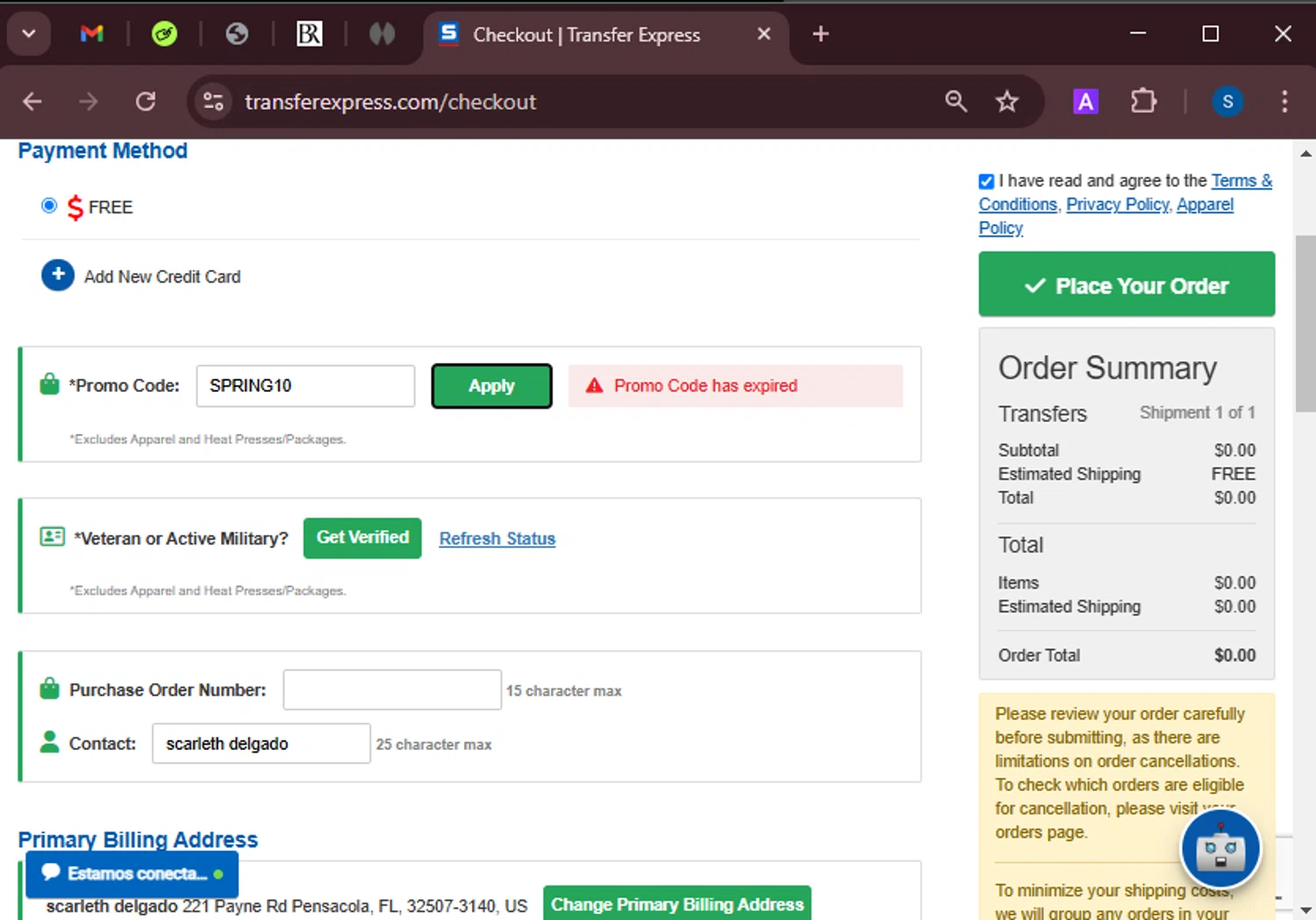This screenshot has height=920, width=1316.
Task: Open the globe icon pinned tab
Action: (x=237, y=34)
